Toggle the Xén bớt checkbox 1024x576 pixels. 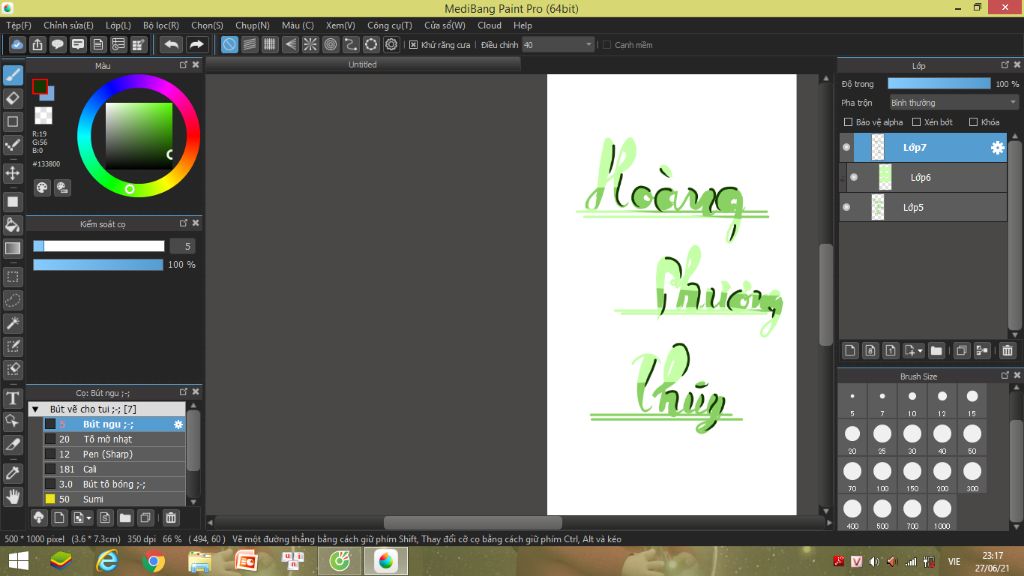pos(916,122)
